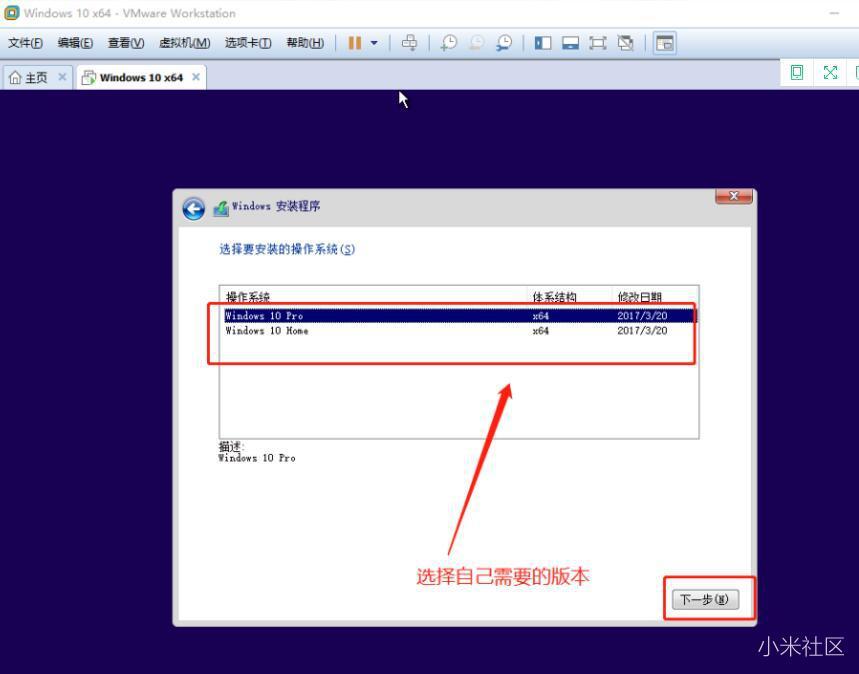The image size is (859, 674).
Task: Open the 帮助(H) menu
Action: pyautogui.click(x=305, y=43)
